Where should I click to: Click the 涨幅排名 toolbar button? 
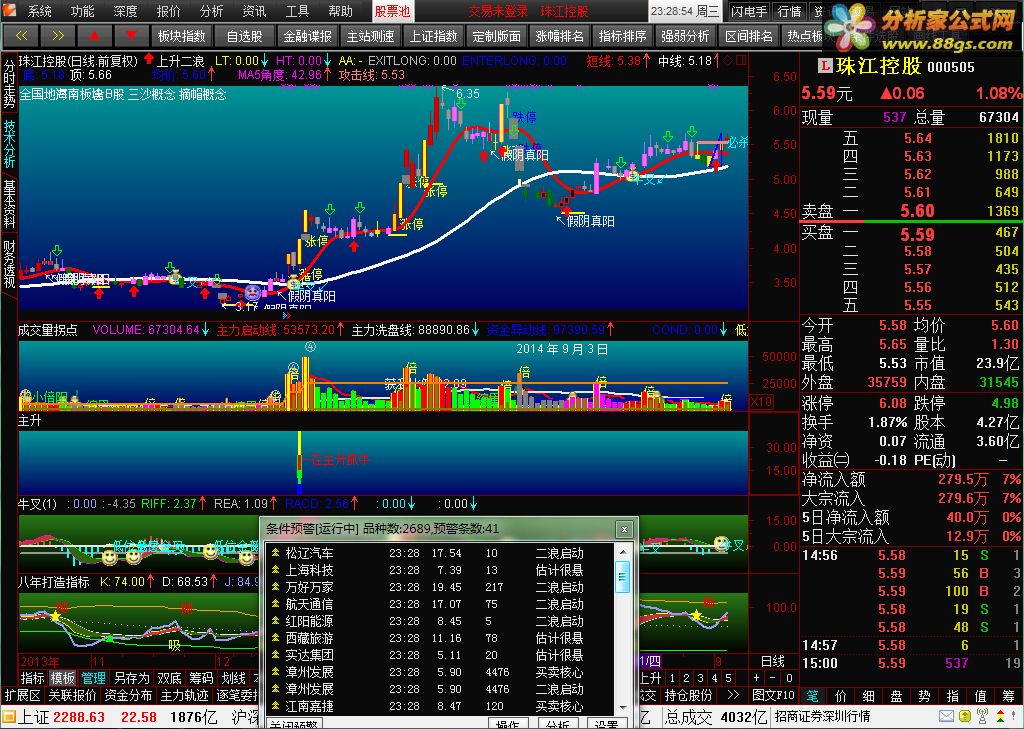pos(560,36)
